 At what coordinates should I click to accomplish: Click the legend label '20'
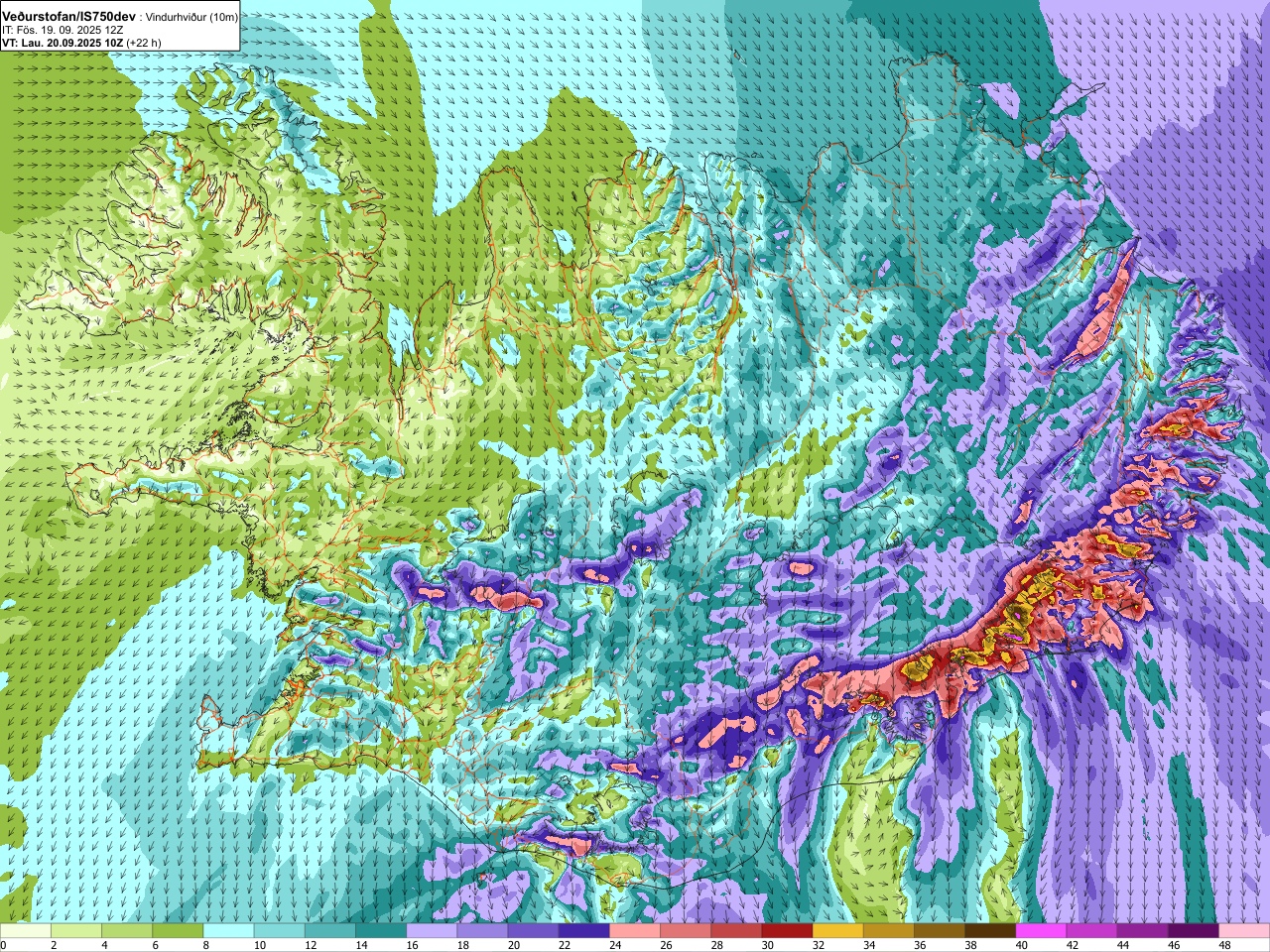coord(513,945)
